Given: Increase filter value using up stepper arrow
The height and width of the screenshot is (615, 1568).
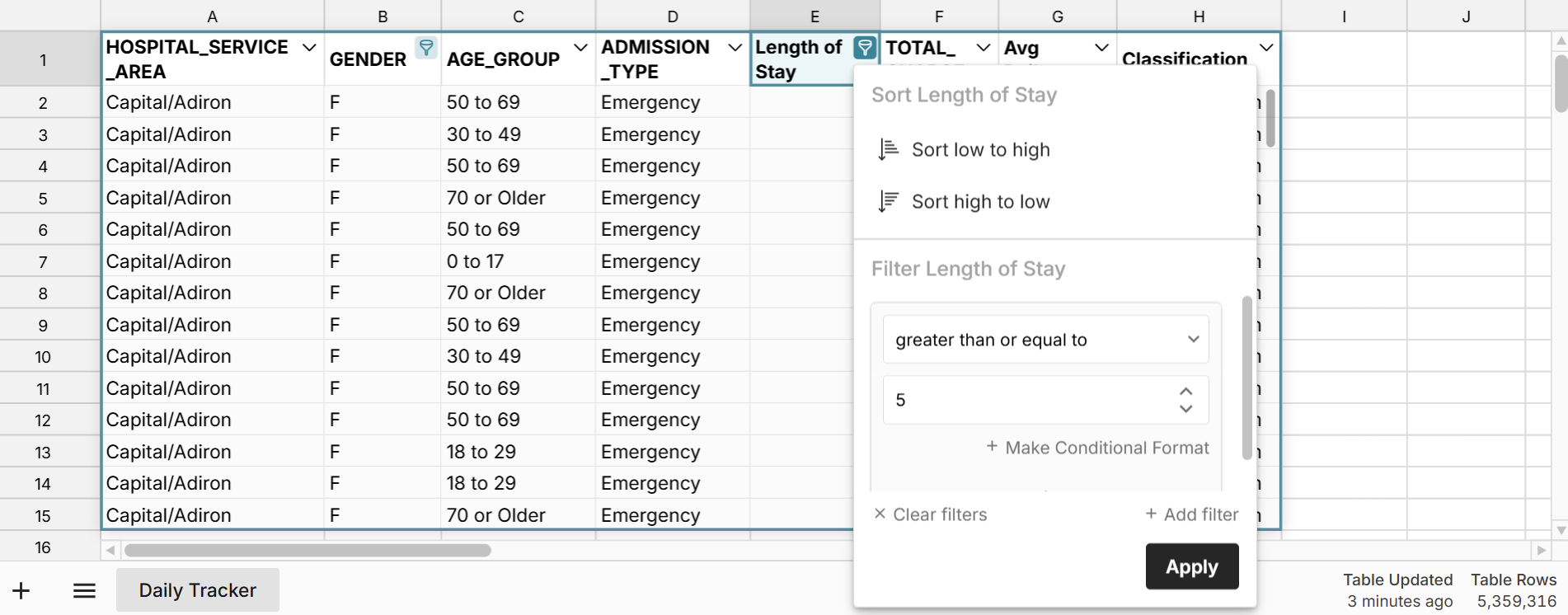Looking at the screenshot, I should pos(1185,392).
